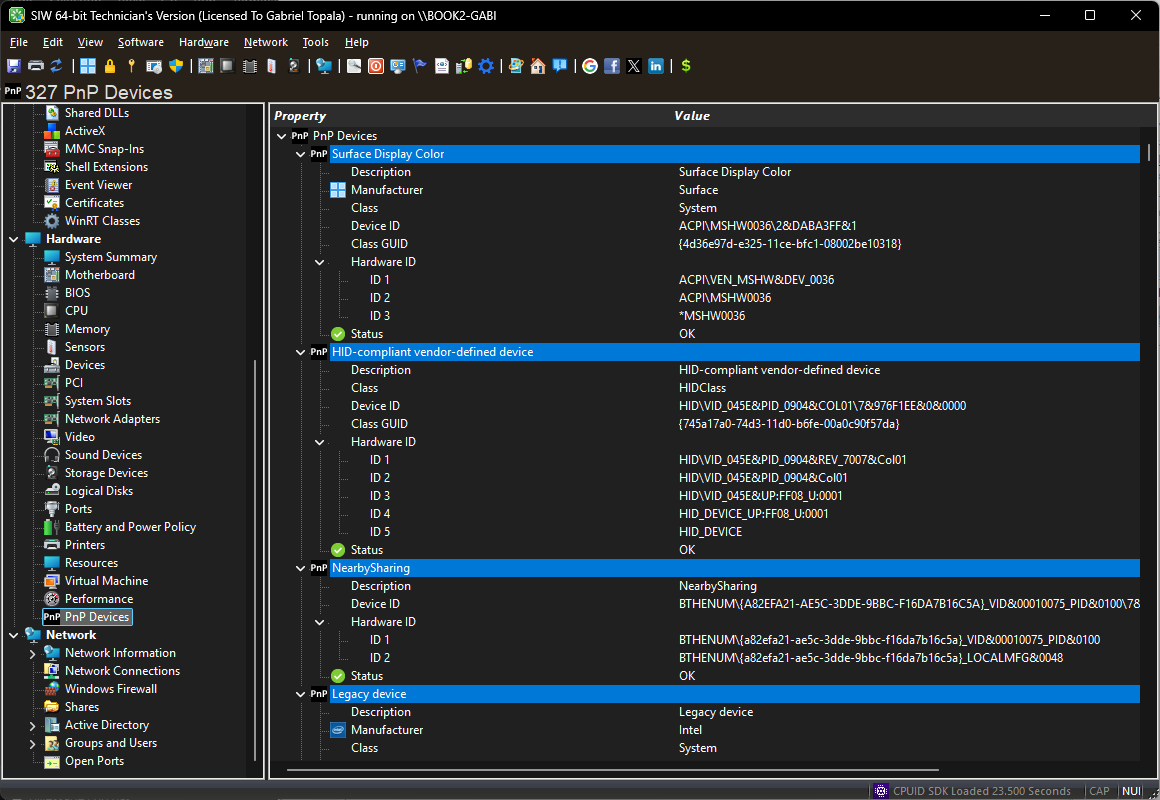Click the Print icon in the toolbar

point(35,66)
